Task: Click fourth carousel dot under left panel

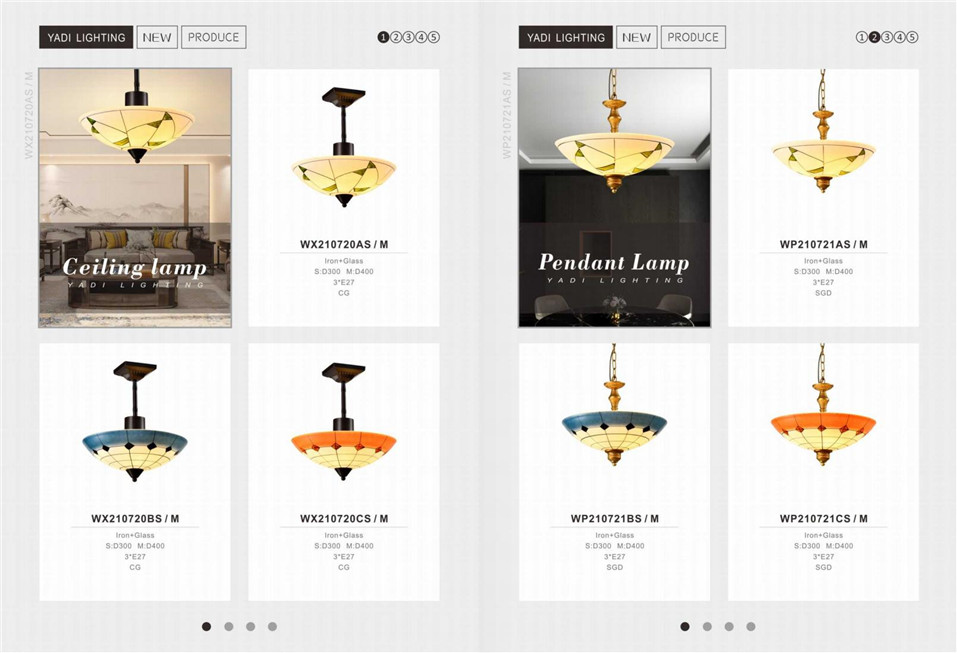Action: click(272, 626)
